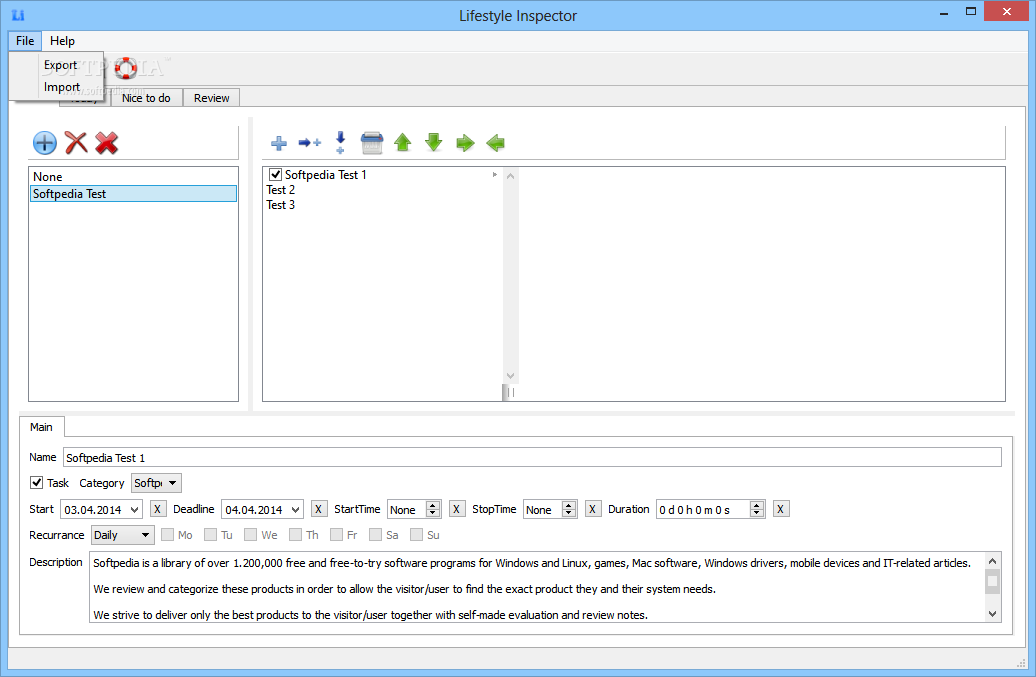Screen dimensions: 1036x677
Task: Click the StartTime spinner arrows
Action: coord(433,509)
